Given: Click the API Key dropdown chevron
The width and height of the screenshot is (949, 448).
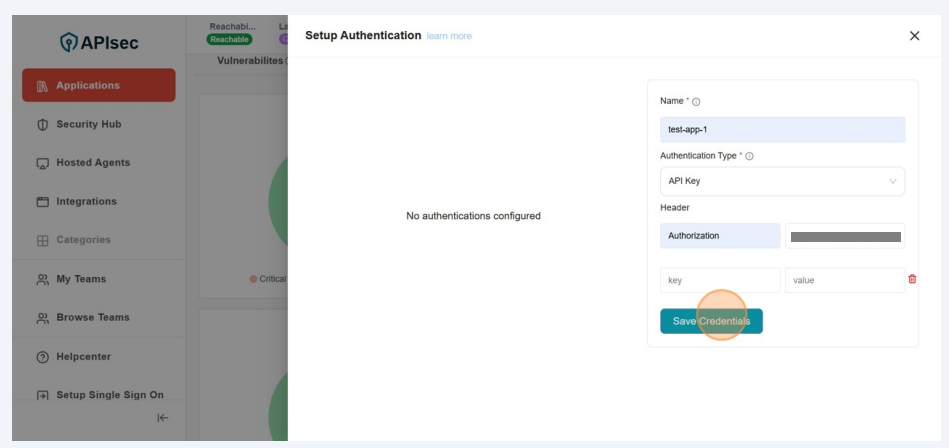Looking at the screenshot, I should 892,181.
